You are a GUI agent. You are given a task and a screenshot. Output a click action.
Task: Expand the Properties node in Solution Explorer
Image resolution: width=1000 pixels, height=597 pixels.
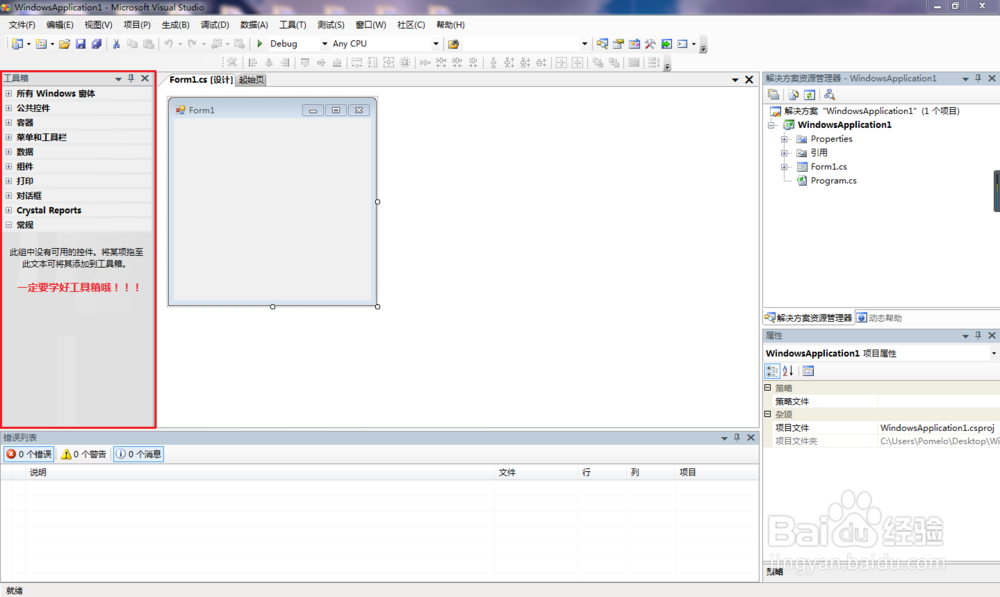pos(784,138)
